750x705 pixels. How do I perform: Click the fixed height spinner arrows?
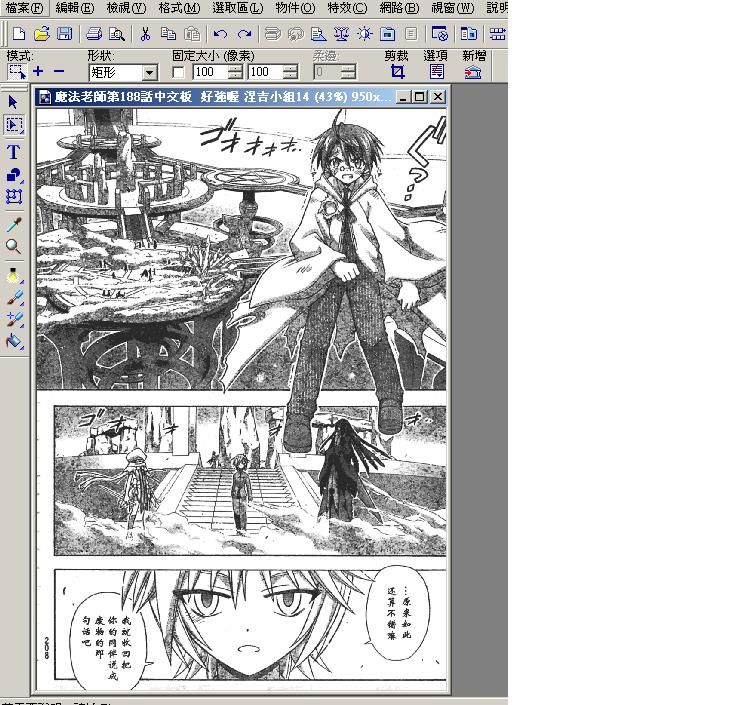pos(290,73)
